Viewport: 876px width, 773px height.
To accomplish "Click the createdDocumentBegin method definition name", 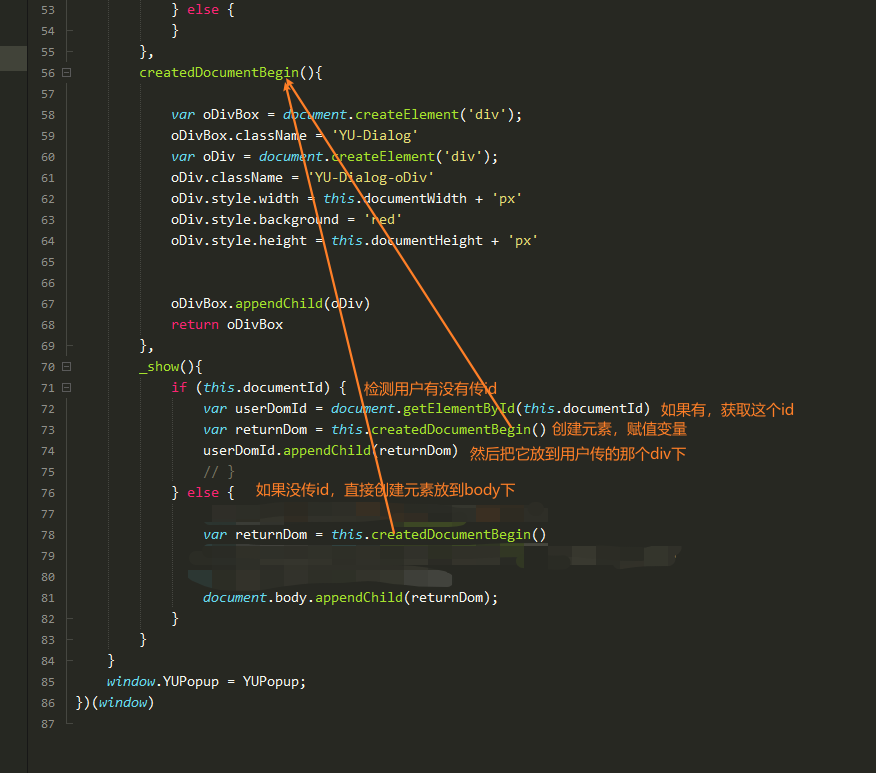I will click(219, 73).
